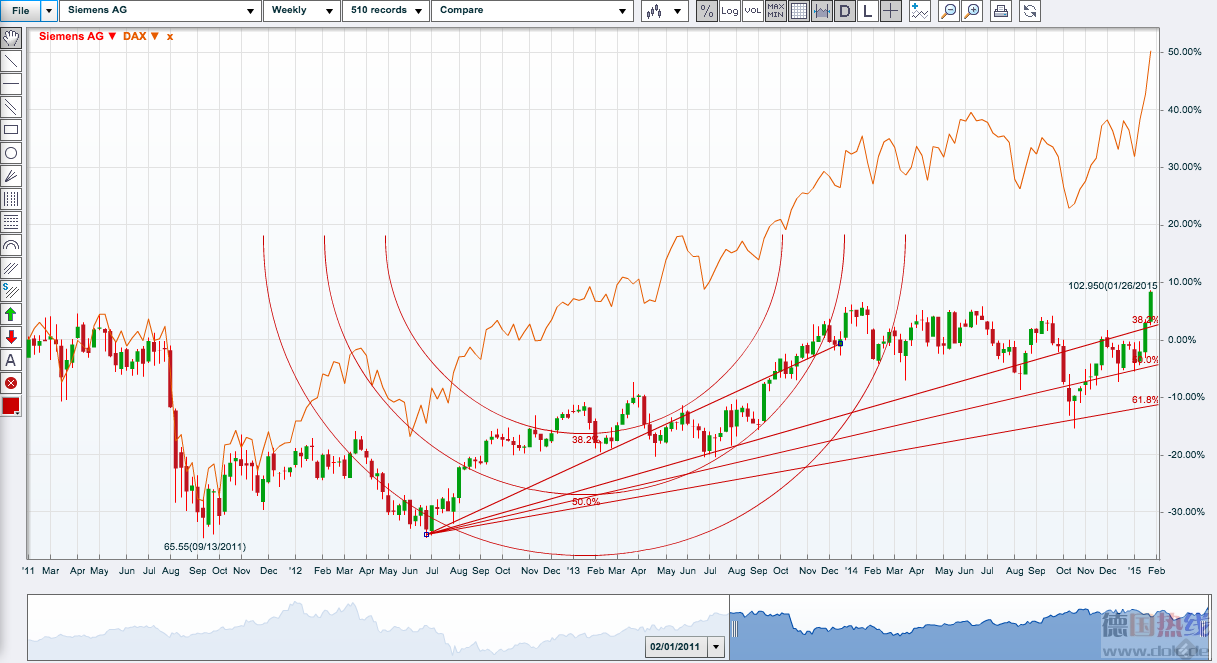Image resolution: width=1217 pixels, height=663 pixels.
Task: Open the Compare dropdown
Action: click(x=532, y=11)
